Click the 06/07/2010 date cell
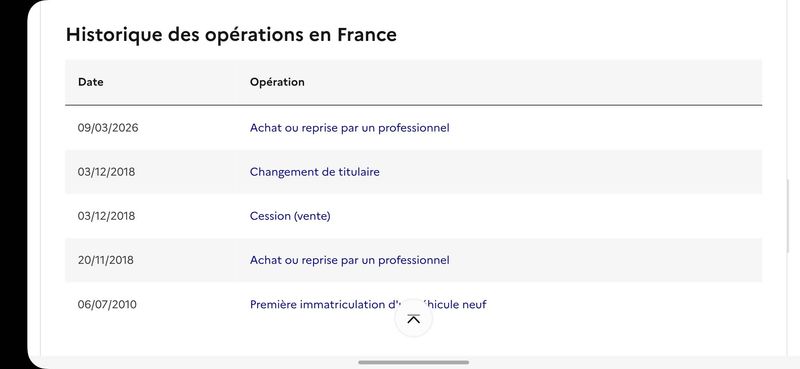 (107, 305)
